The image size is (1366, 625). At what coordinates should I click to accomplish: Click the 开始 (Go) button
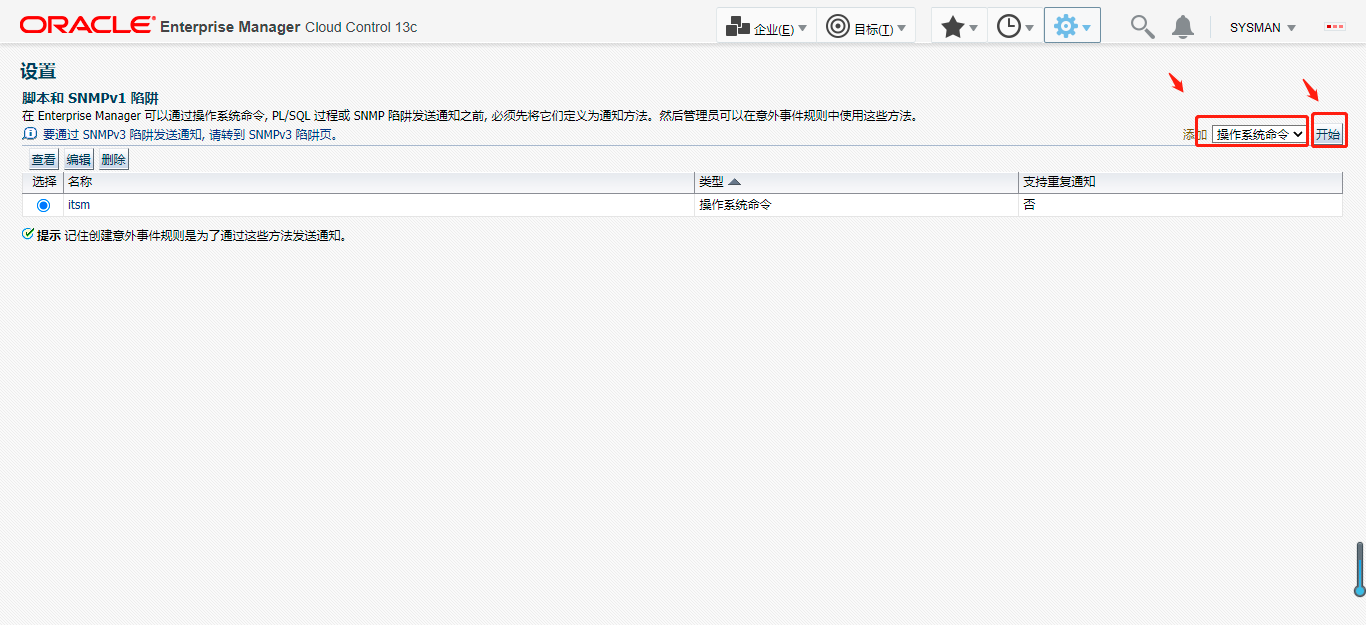pyautogui.click(x=1328, y=134)
